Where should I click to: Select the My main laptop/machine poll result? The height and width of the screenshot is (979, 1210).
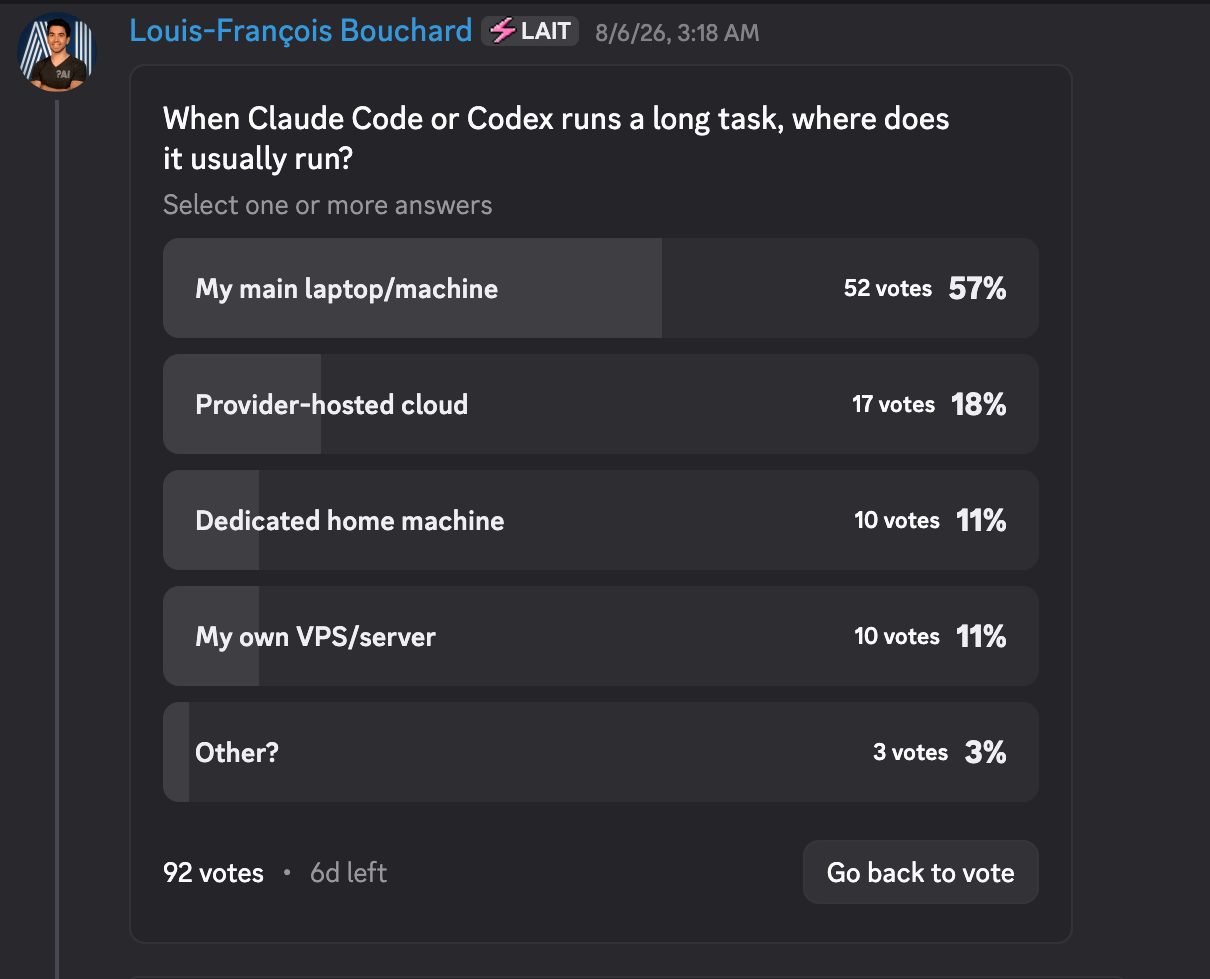coord(600,288)
